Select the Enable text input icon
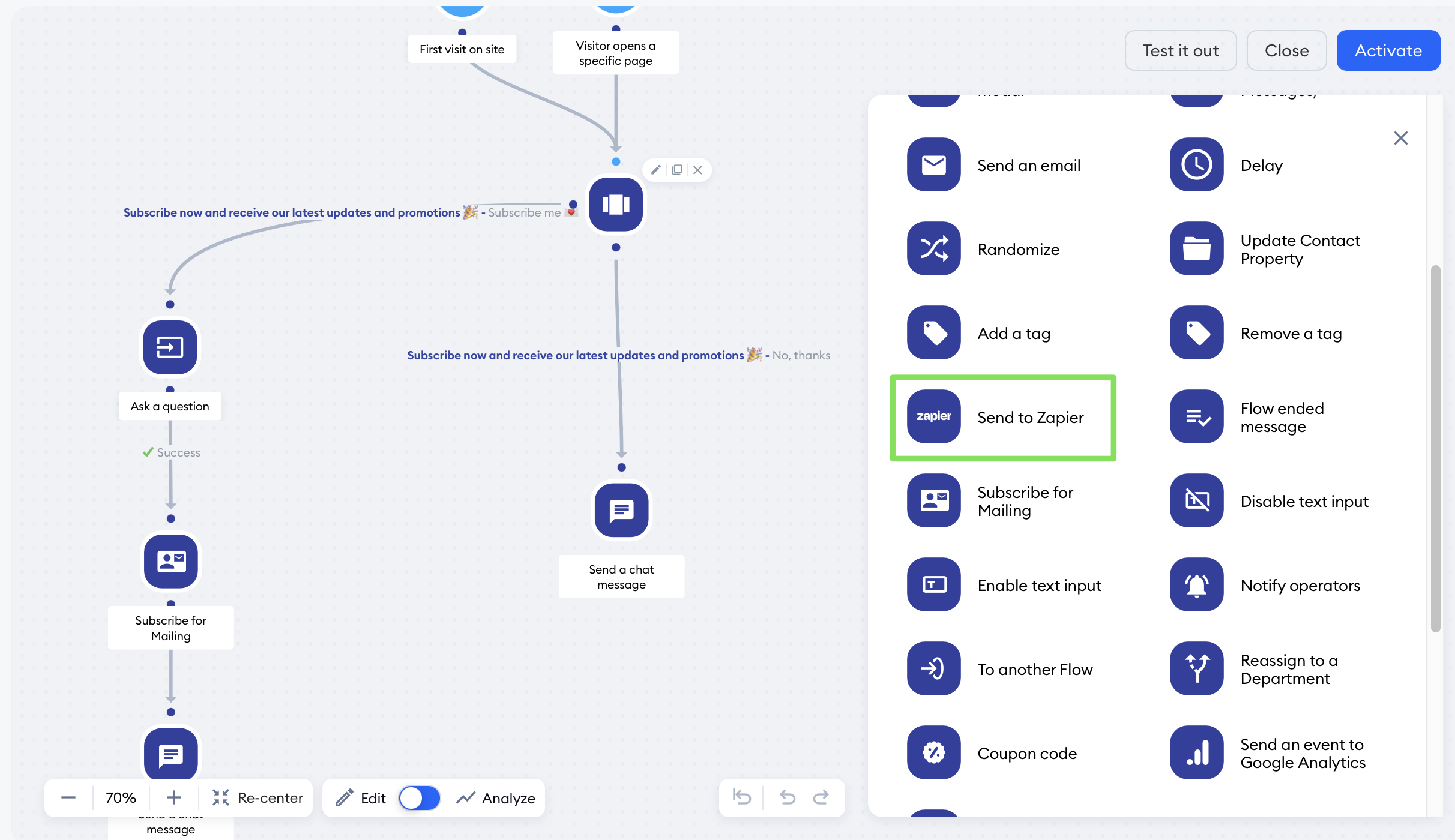 pyautogui.click(x=933, y=585)
